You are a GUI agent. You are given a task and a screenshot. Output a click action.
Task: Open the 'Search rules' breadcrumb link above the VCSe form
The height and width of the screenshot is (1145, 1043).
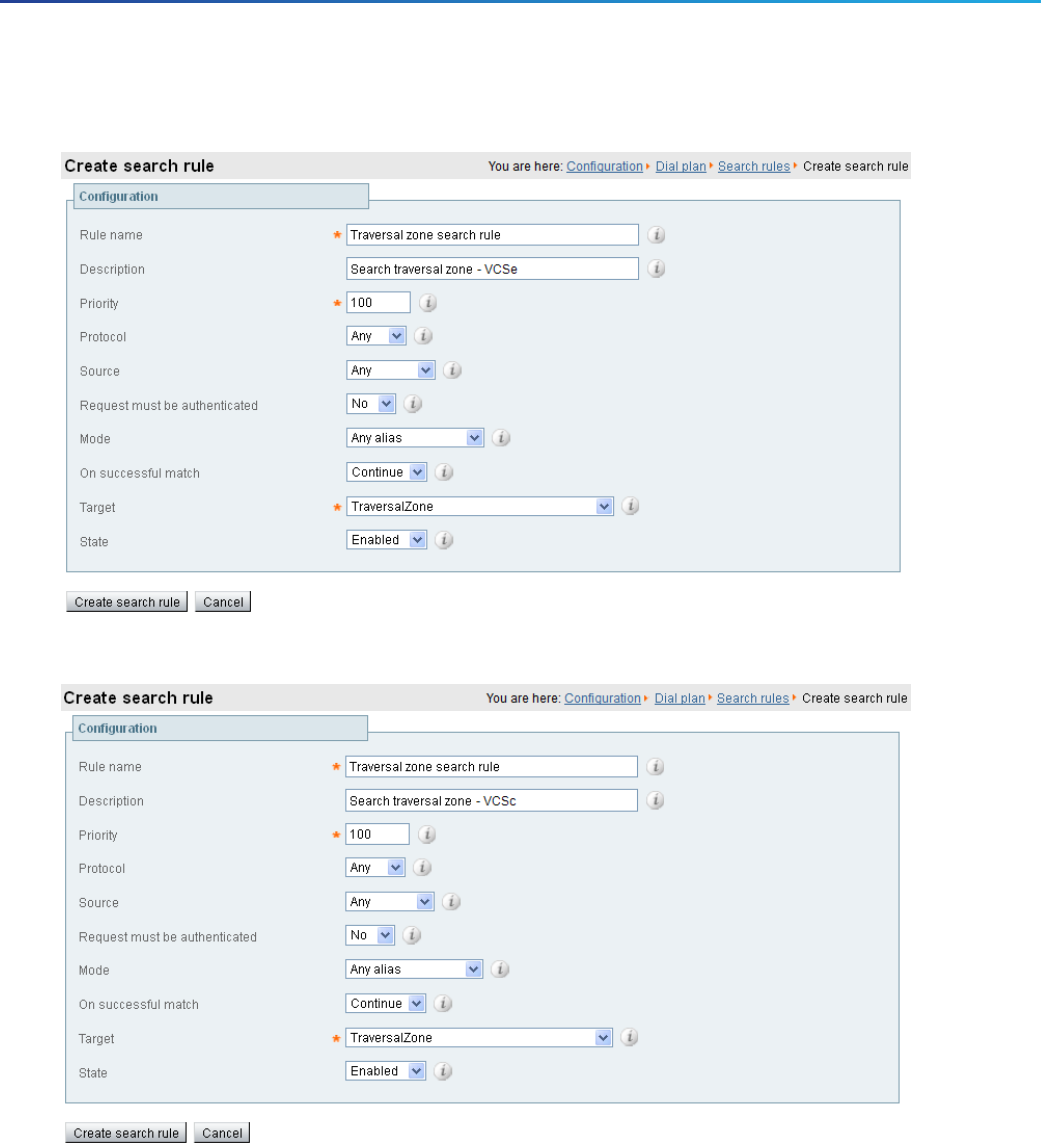tap(754, 166)
